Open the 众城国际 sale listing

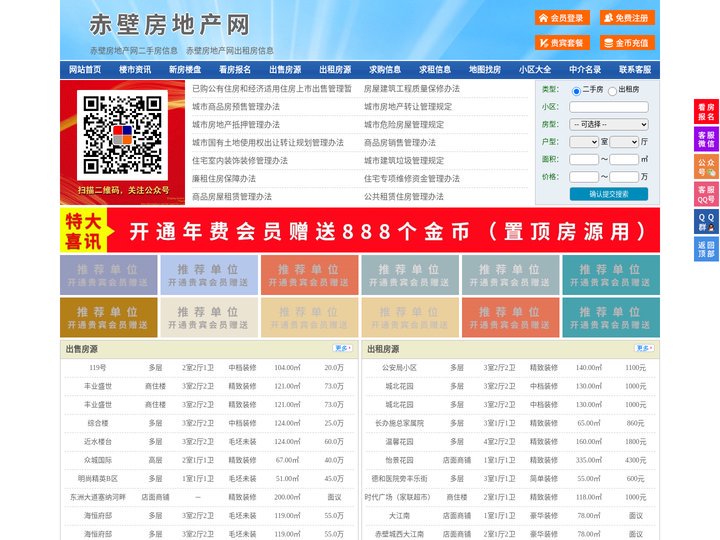click(x=98, y=460)
